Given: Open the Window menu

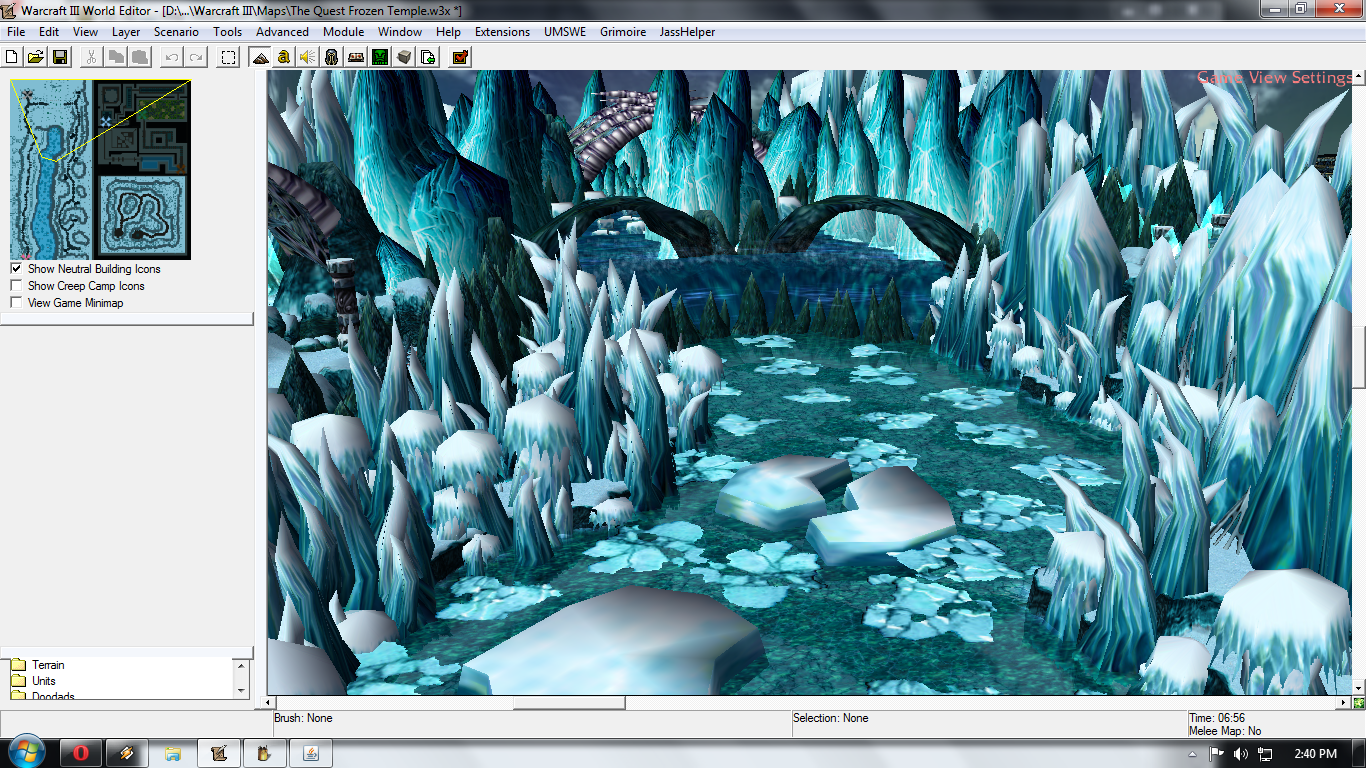Looking at the screenshot, I should (400, 32).
